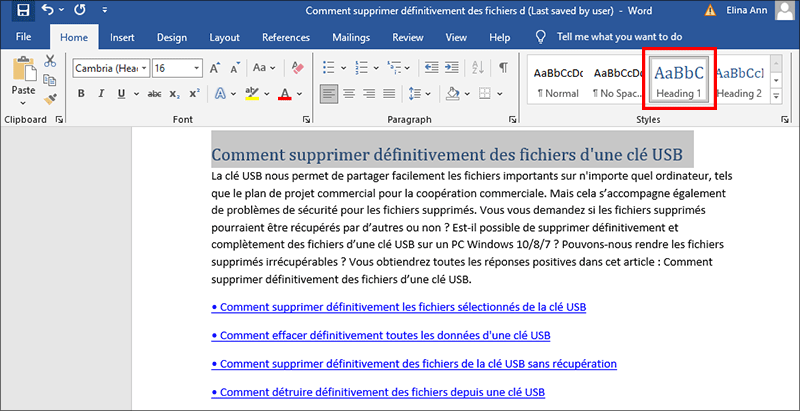The image size is (800, 411).
Task: Click the Copy icon
Action: click(49, 81)
